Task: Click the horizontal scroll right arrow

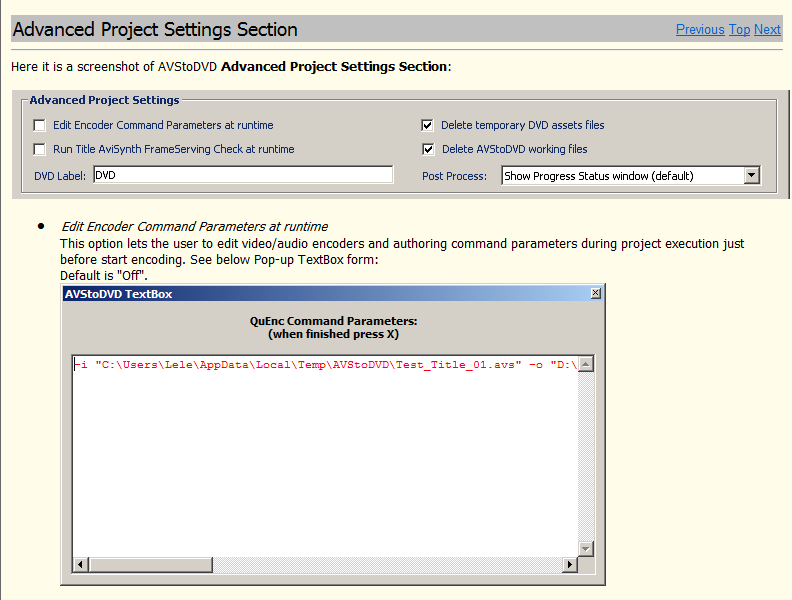Action: point(570,564)
